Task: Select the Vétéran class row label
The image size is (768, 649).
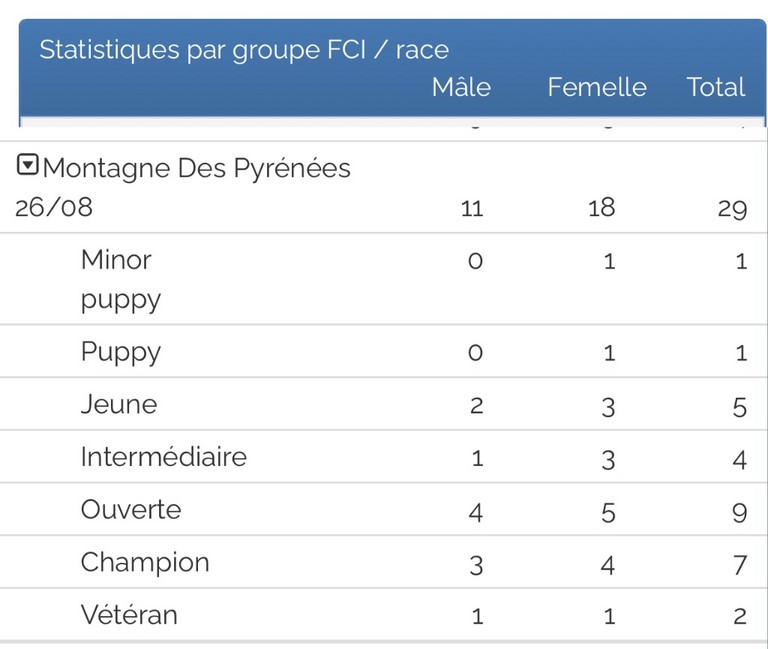Action: click(x=129, y=614)
